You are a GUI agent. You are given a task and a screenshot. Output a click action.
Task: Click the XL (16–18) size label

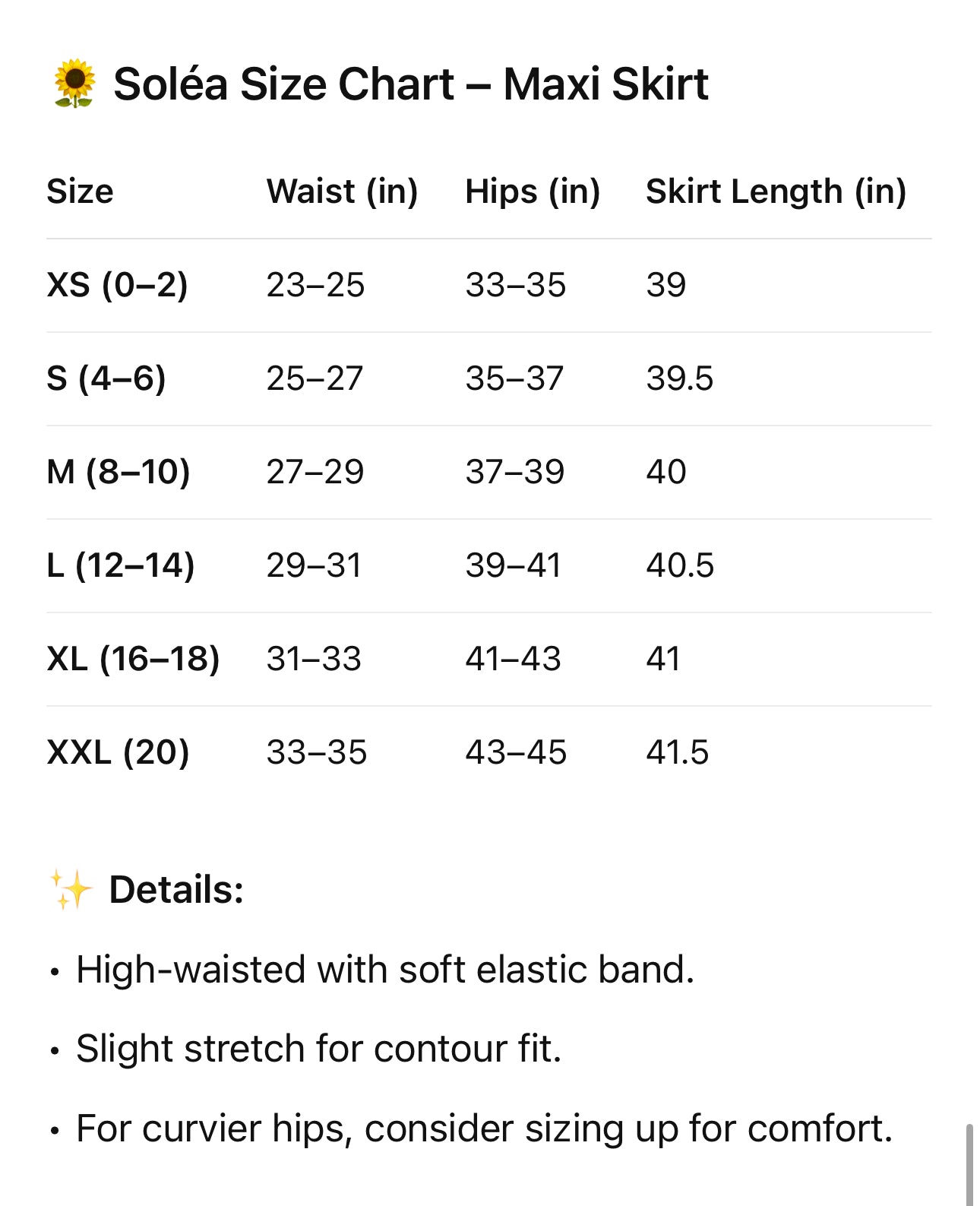[x=133, y=659]
